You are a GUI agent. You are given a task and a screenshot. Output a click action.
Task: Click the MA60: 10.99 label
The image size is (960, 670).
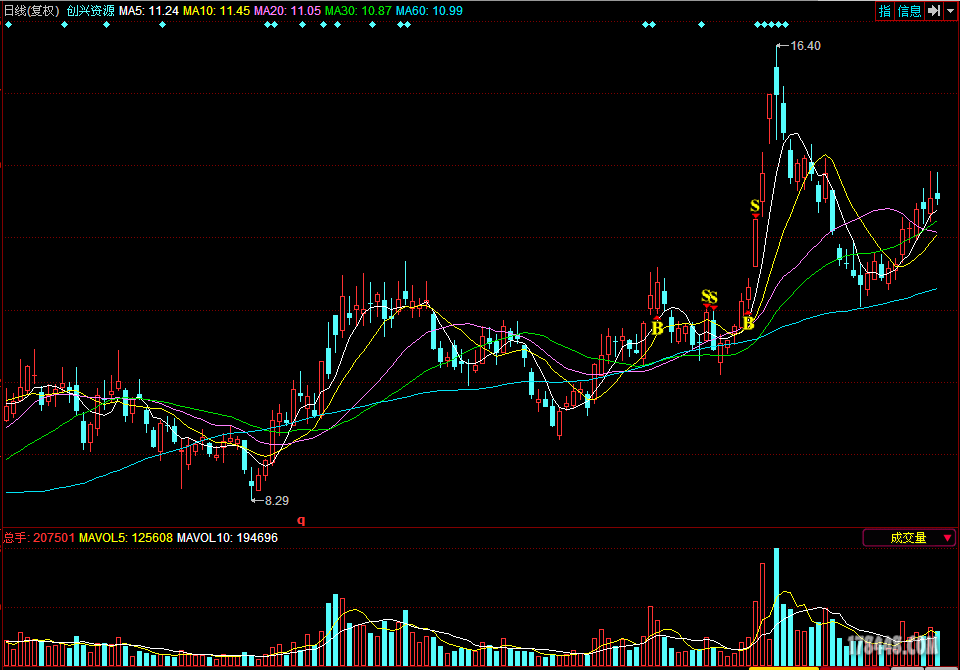point(429,10)
